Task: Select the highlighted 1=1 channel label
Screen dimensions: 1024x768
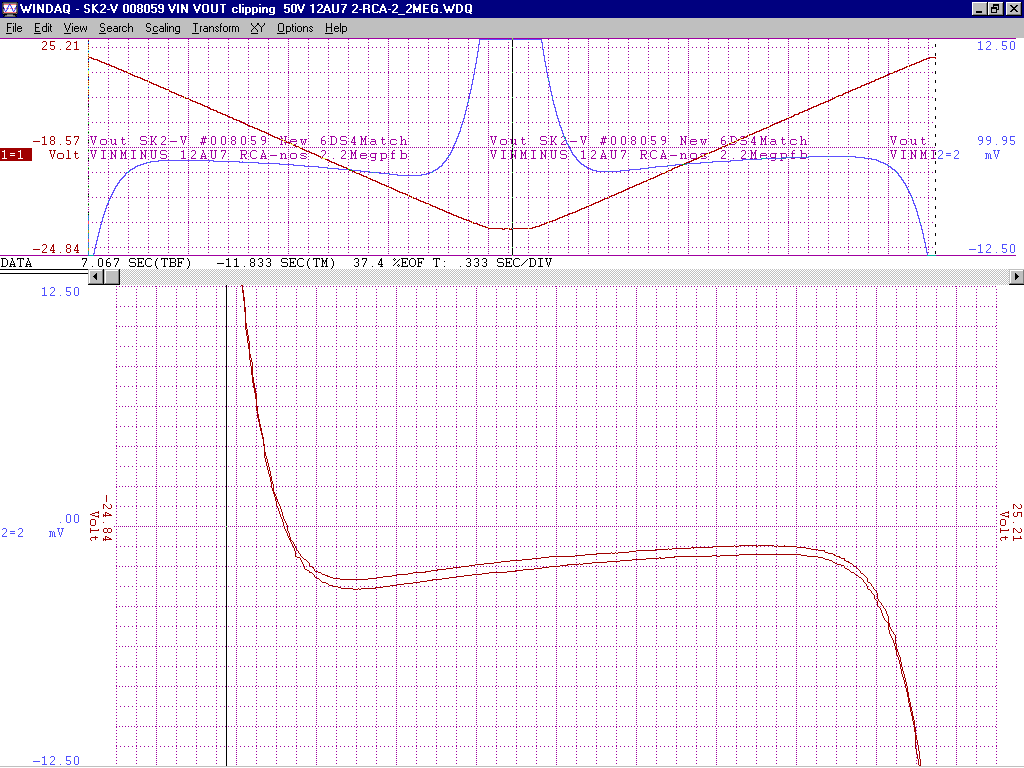Action: tap(16, 155)
